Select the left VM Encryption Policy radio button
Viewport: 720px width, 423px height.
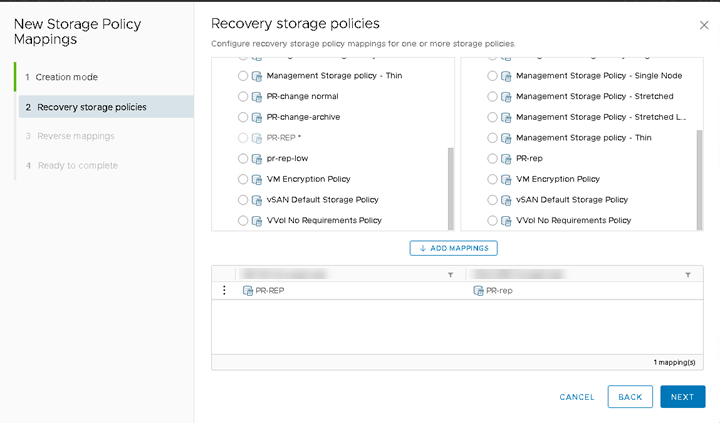[x=243, y=179]
